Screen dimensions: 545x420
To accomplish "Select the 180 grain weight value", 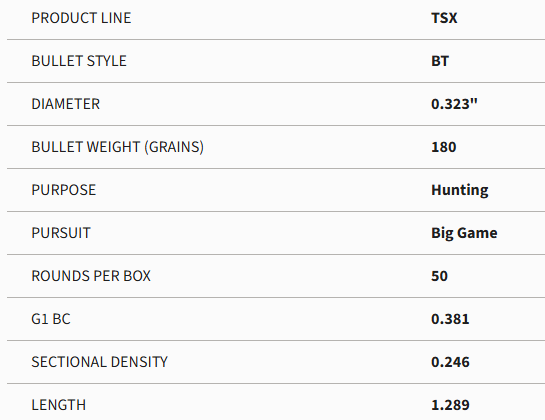I will (444, 147).
